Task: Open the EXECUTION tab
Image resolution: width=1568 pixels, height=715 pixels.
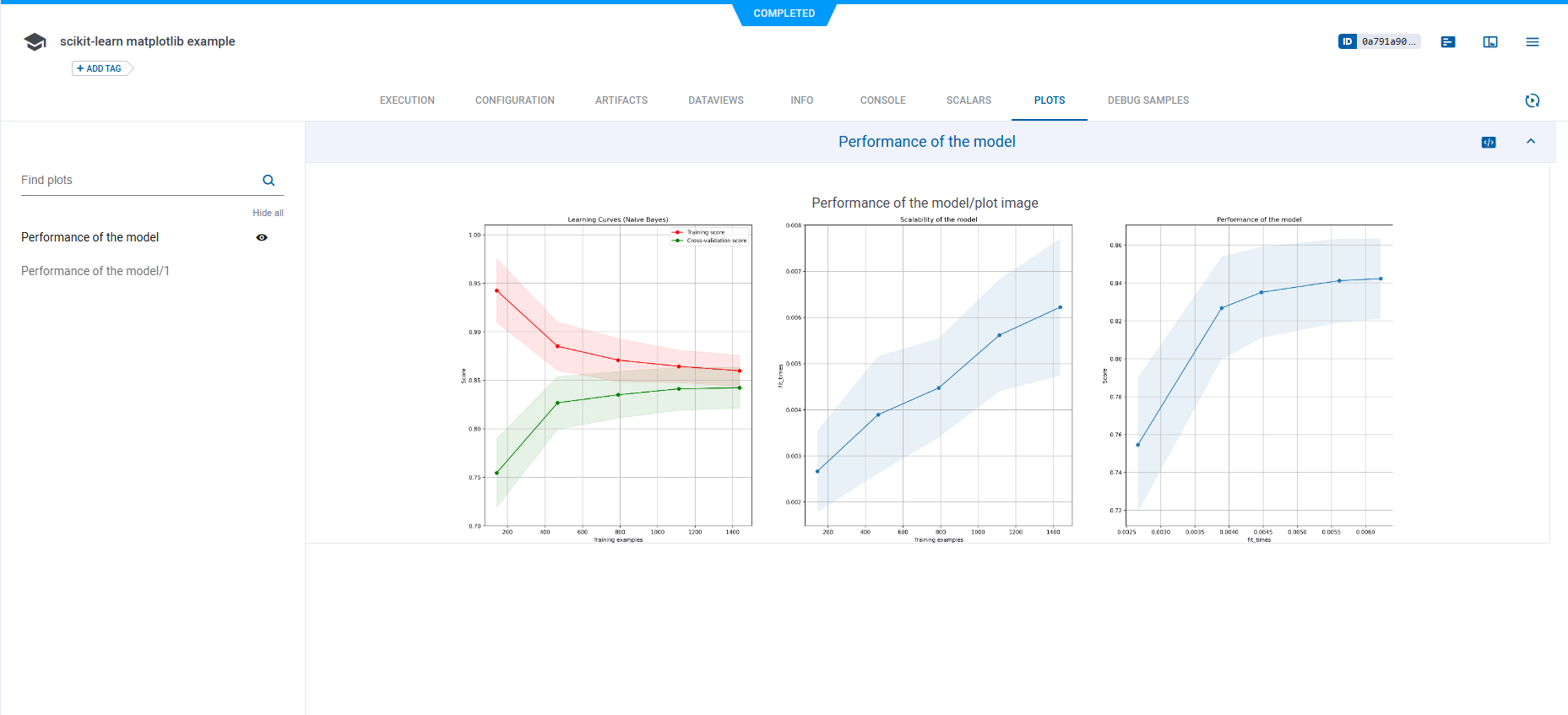Action: [x=407, y=100]
